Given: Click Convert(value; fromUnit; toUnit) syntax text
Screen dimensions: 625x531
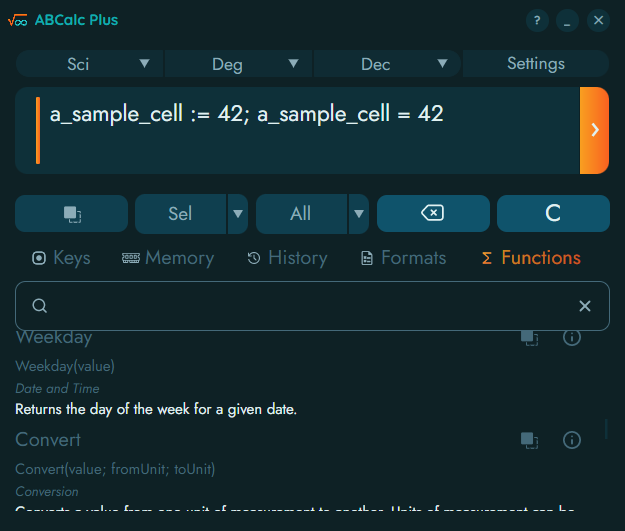Looking at the screenshot, I should [x=115, y=469].
